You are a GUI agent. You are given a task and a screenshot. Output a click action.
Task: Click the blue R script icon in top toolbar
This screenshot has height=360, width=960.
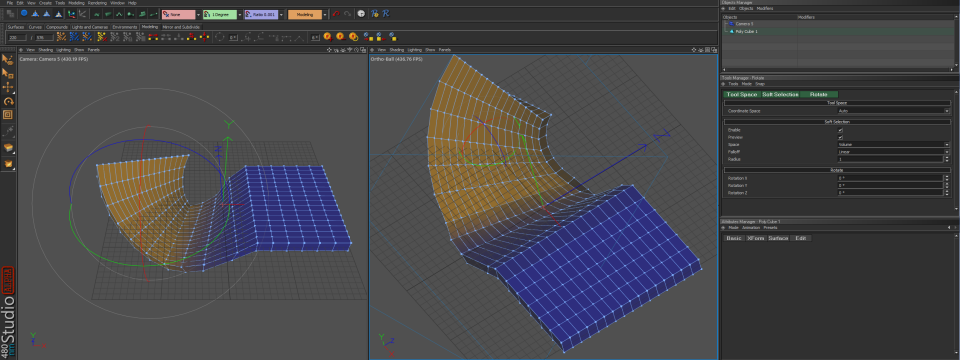(386, 14)
